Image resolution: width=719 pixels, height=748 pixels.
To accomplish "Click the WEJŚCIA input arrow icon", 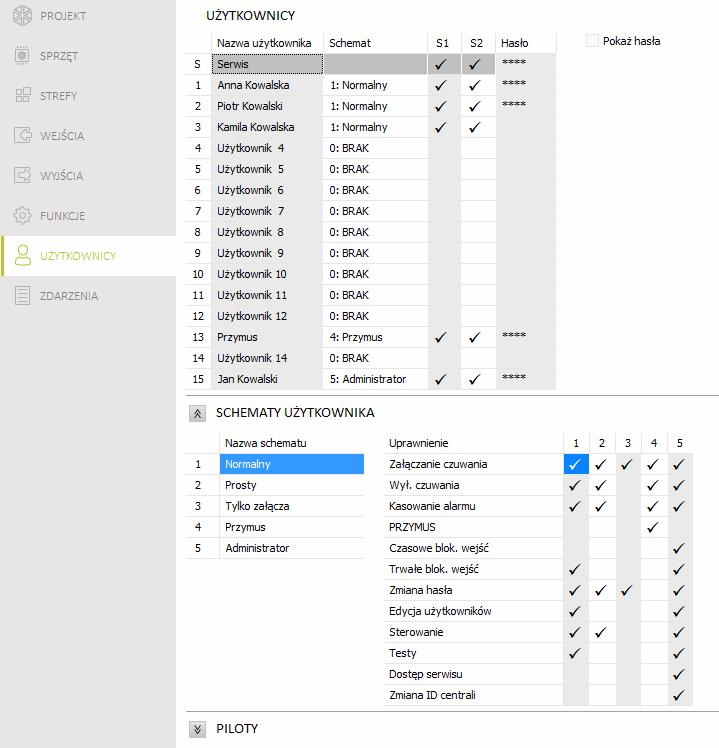I will point(22,135).
